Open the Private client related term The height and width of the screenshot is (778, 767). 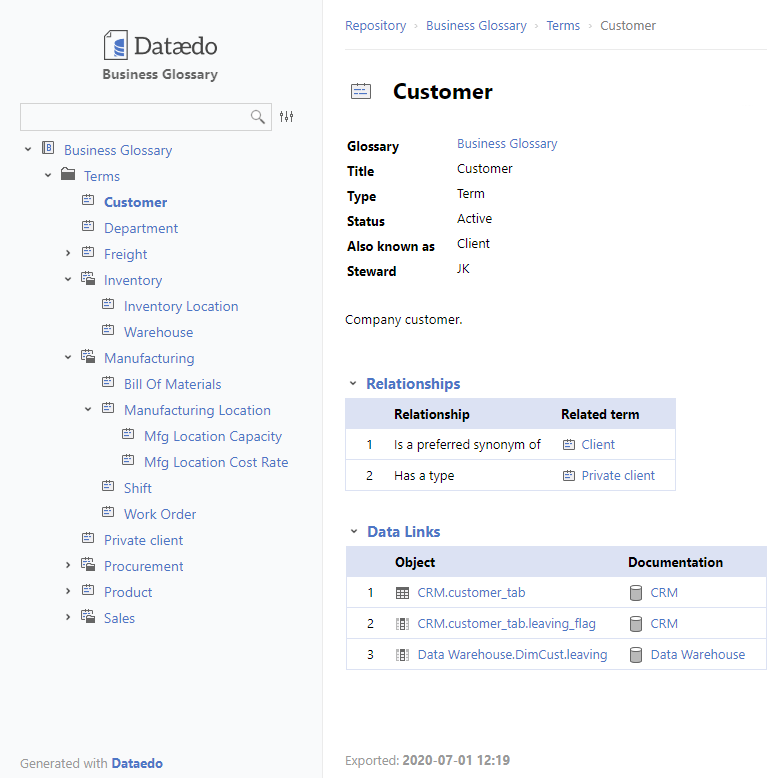[x=618, y=476]
